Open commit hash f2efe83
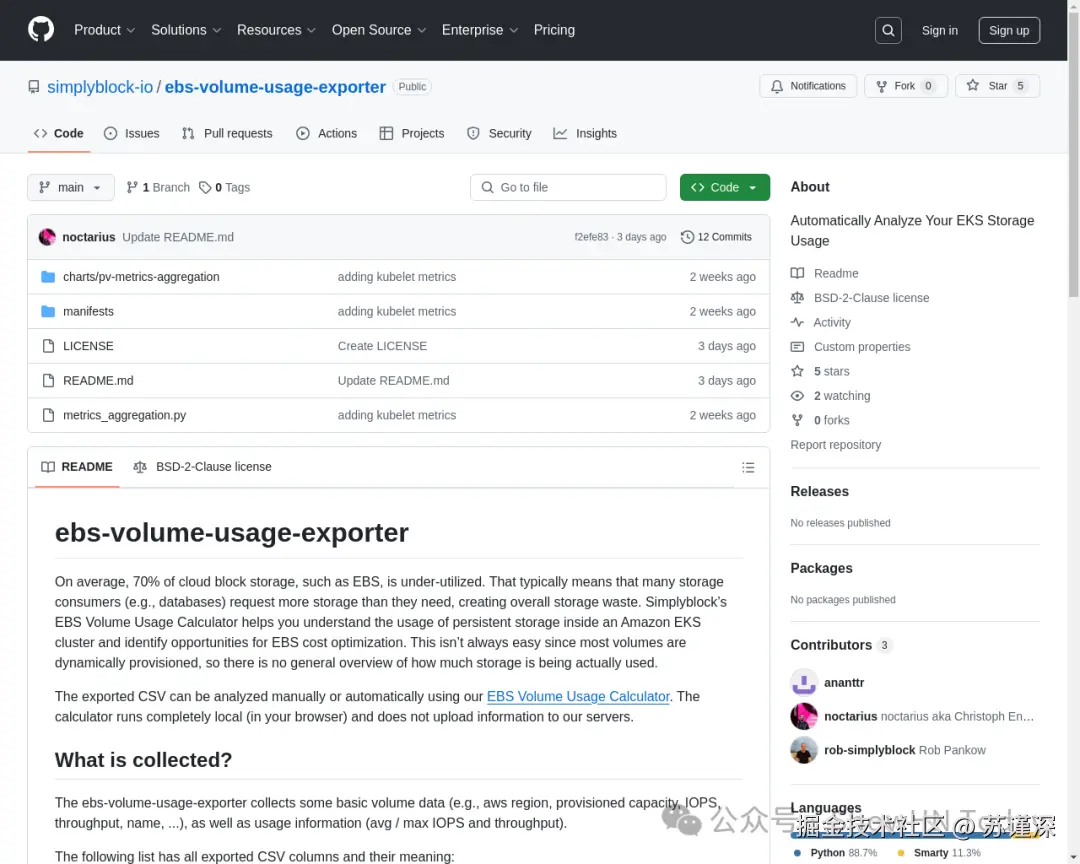 pyautogui.click(x=591, y=237)
